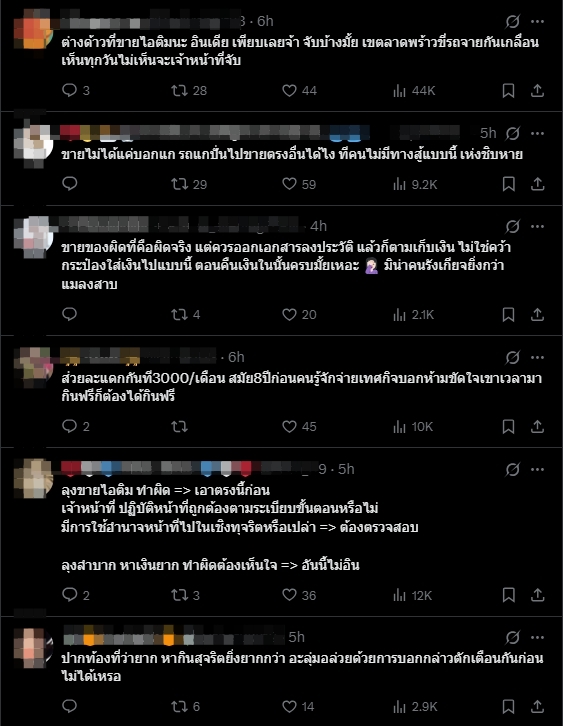Open share menu on tweet with 9.2K views
This screenshot has height=726, width=563.
[537, 184]
